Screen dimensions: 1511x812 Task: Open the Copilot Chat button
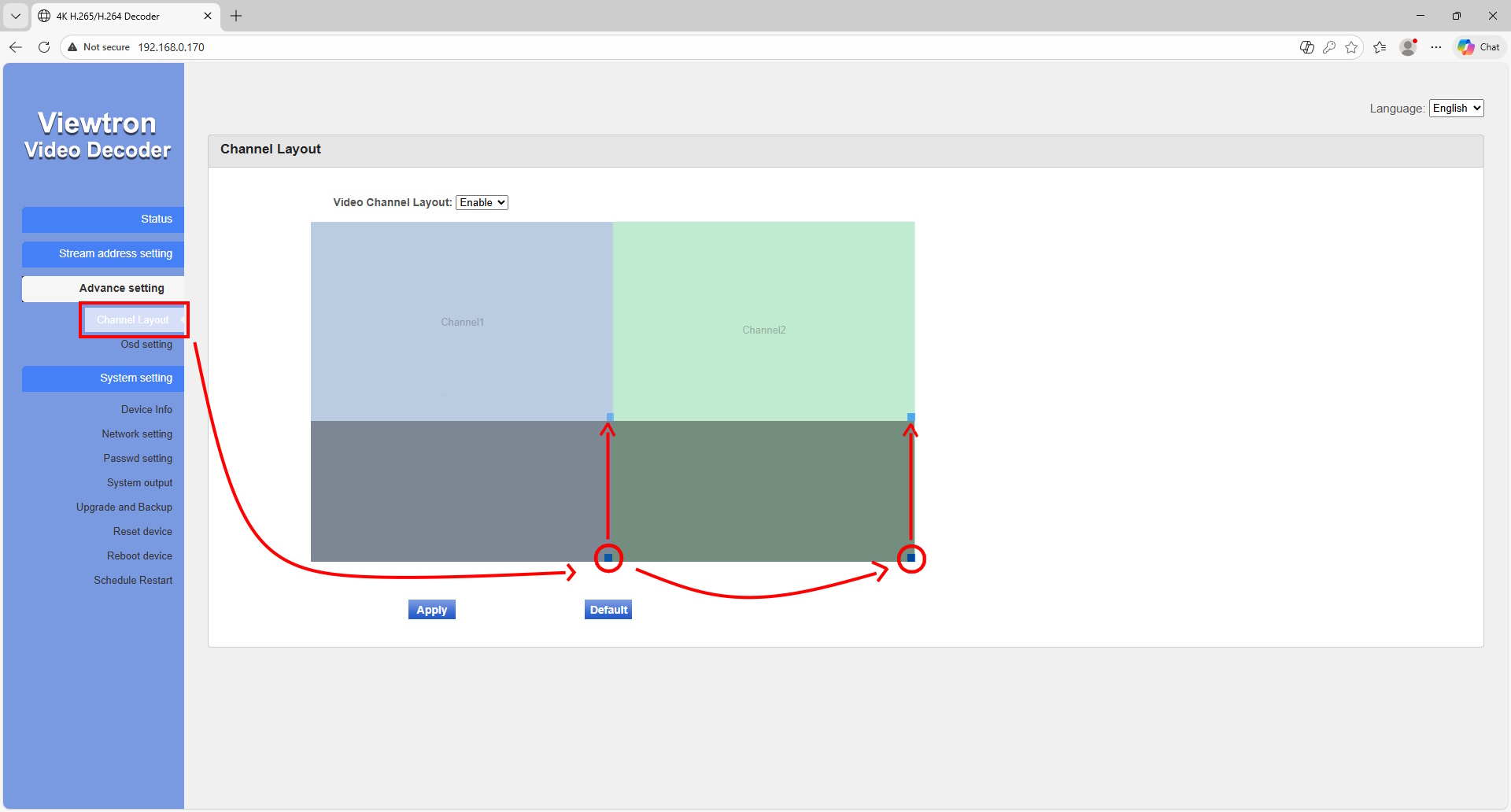pos(1479,47)
